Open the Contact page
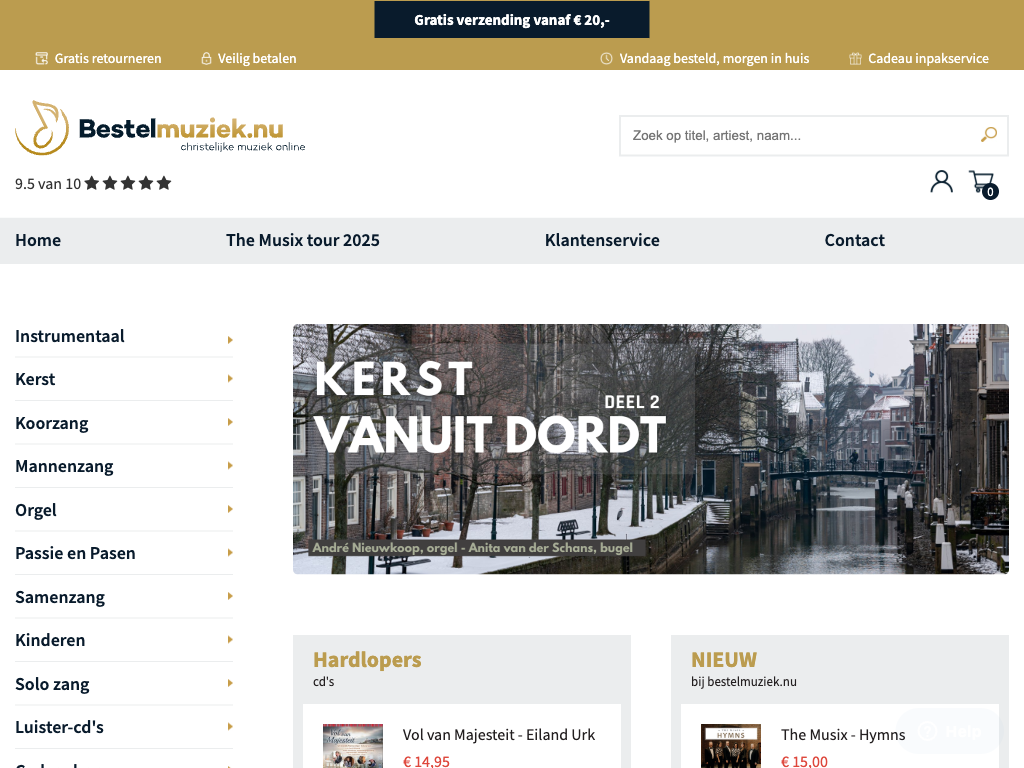Screen dimensions: 1024x768 click(854, 240)
